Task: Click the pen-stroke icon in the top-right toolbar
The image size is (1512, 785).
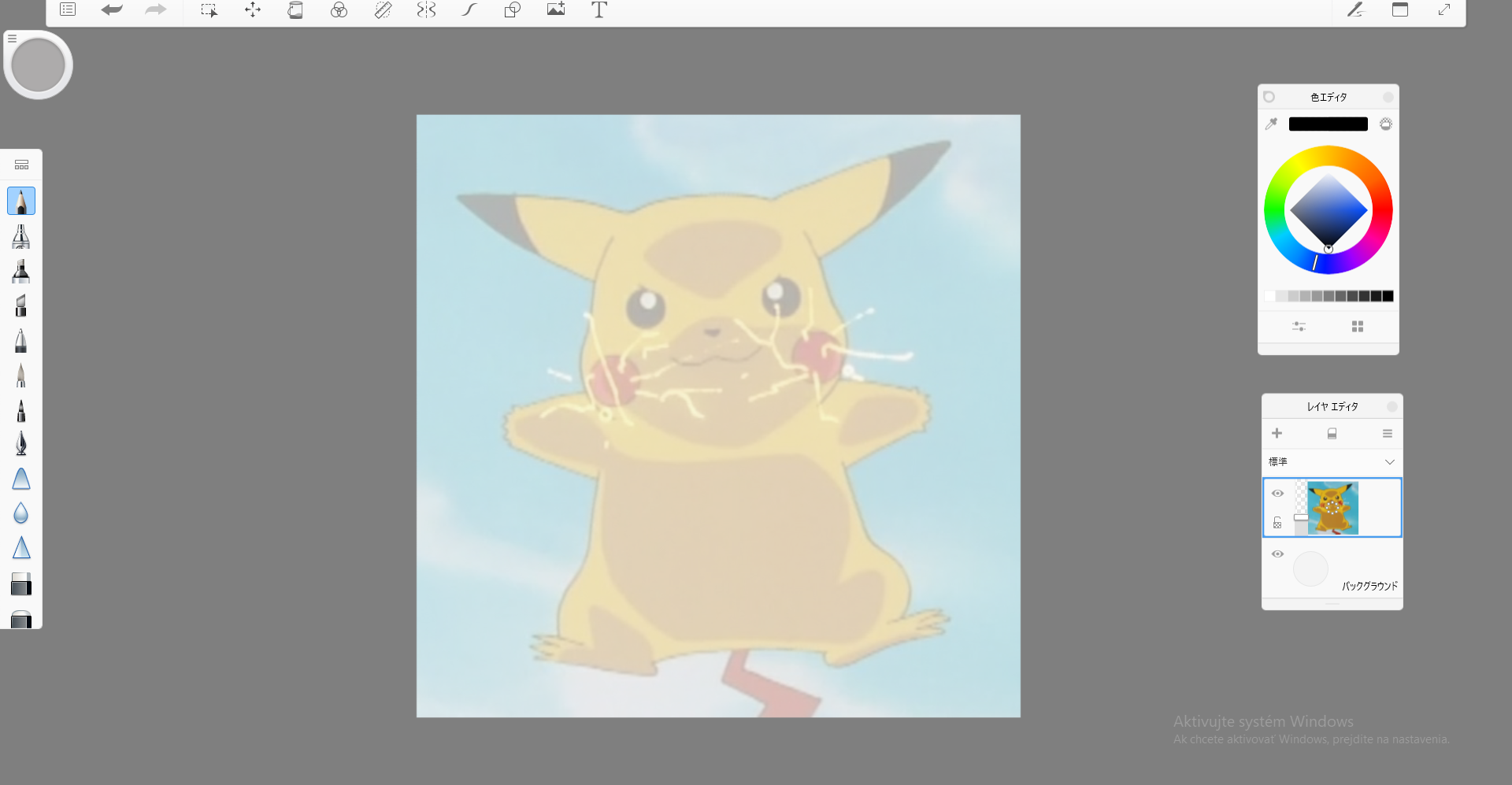Action: (x=1355, y=9)
